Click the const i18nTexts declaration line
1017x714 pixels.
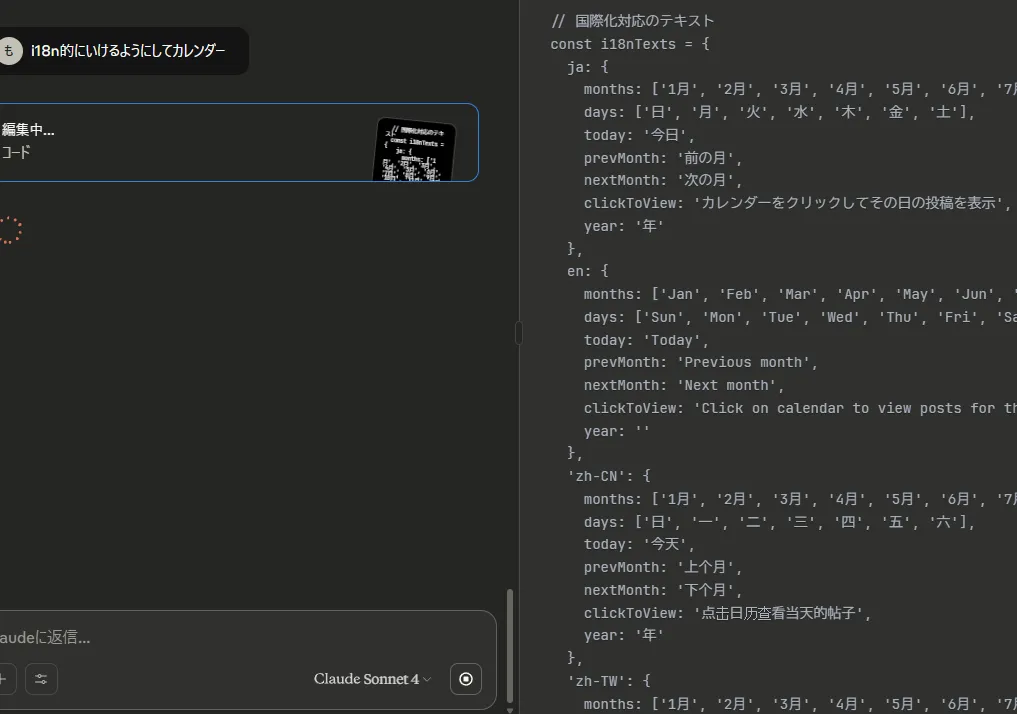630,44
